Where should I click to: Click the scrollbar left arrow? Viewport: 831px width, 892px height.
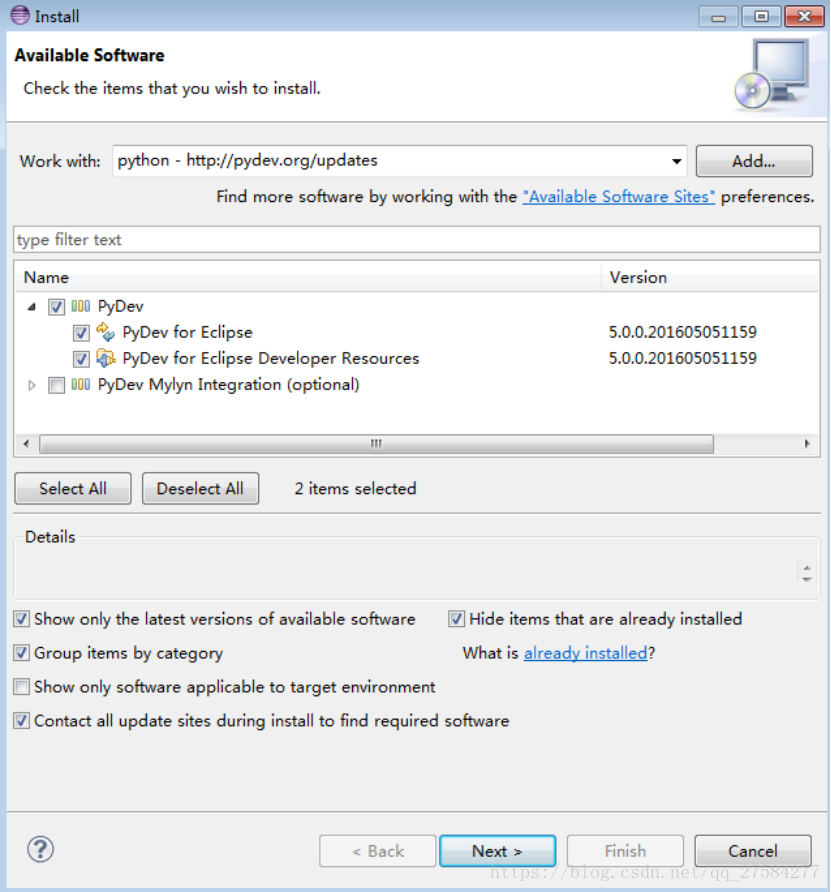pos(26,444)
